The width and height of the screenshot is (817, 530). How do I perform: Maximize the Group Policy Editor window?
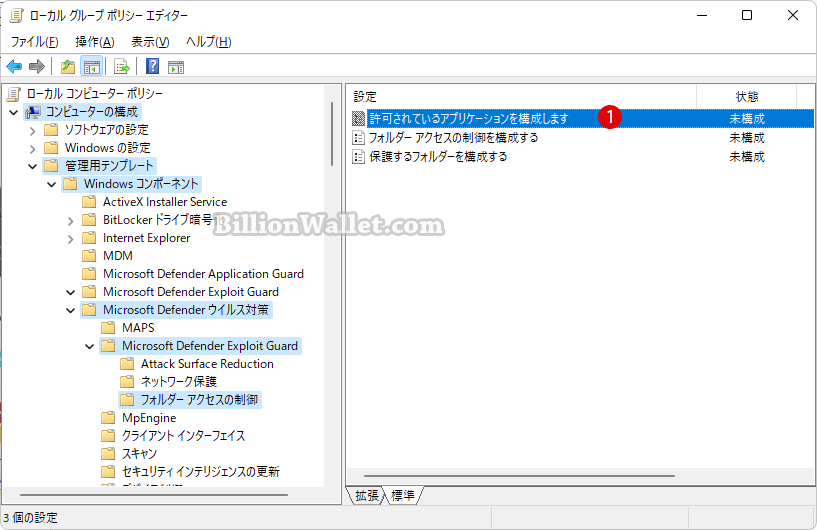click(747, 15)
